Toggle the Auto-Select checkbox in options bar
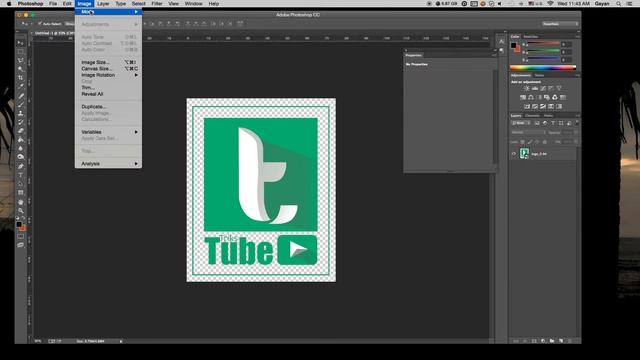 click(x=40, y=24)
